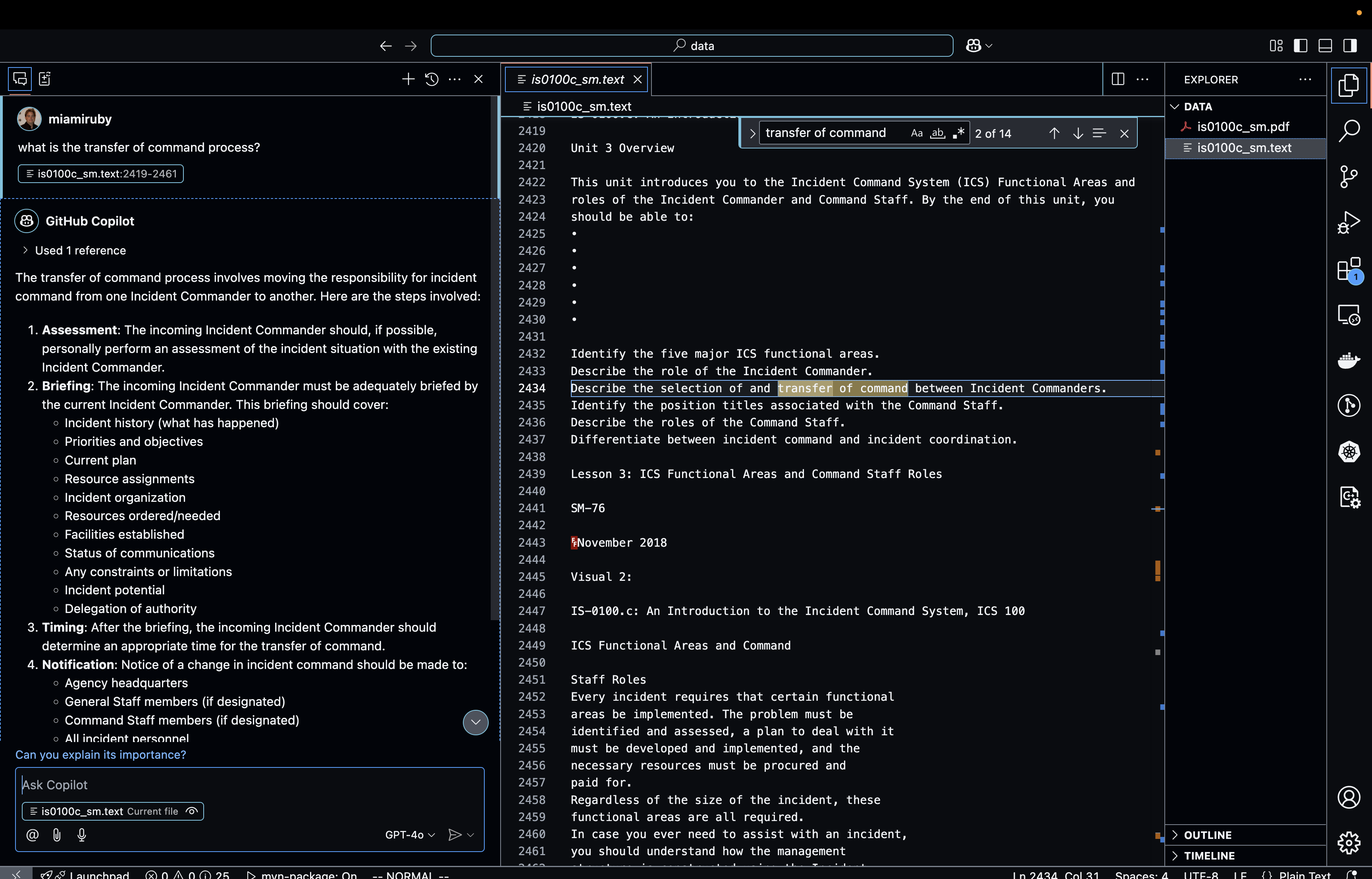Open the Docker sidebar view
The width and height of the screenshot is (1372, 879).
(x=1349, y=360)
